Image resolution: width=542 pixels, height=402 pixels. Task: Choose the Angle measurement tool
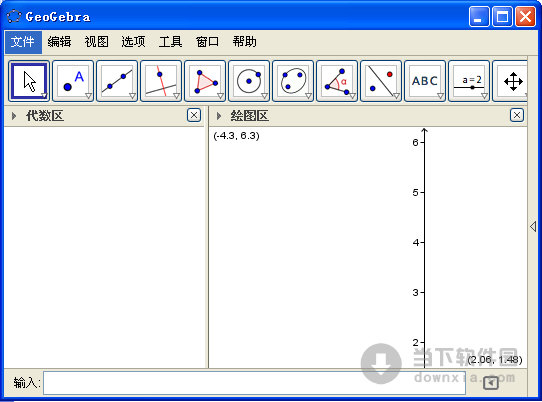coord(337,81)
